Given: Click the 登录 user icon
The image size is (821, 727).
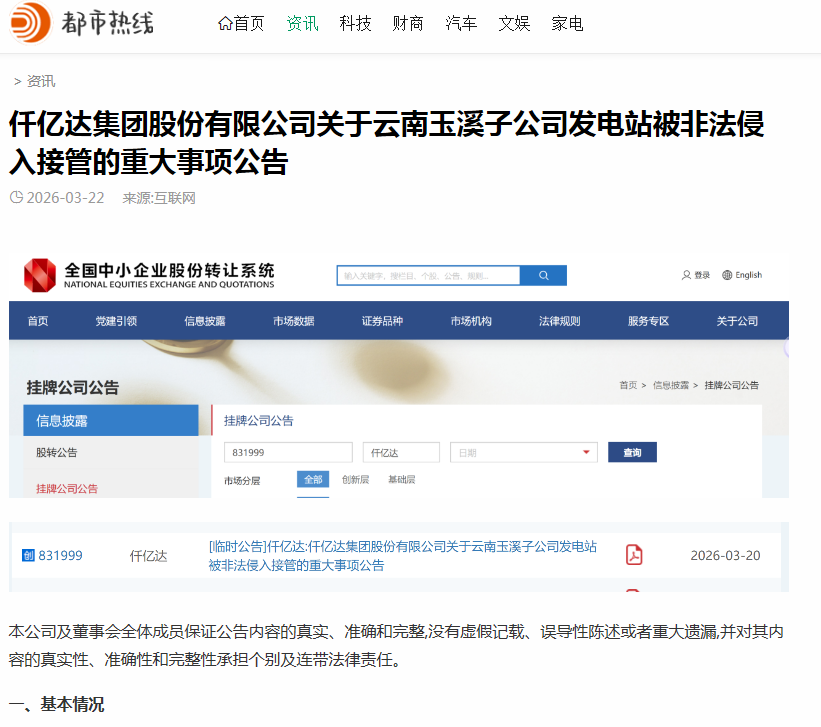Looking at the screenshot, I should pyautogui.click(x=686, y=275).
